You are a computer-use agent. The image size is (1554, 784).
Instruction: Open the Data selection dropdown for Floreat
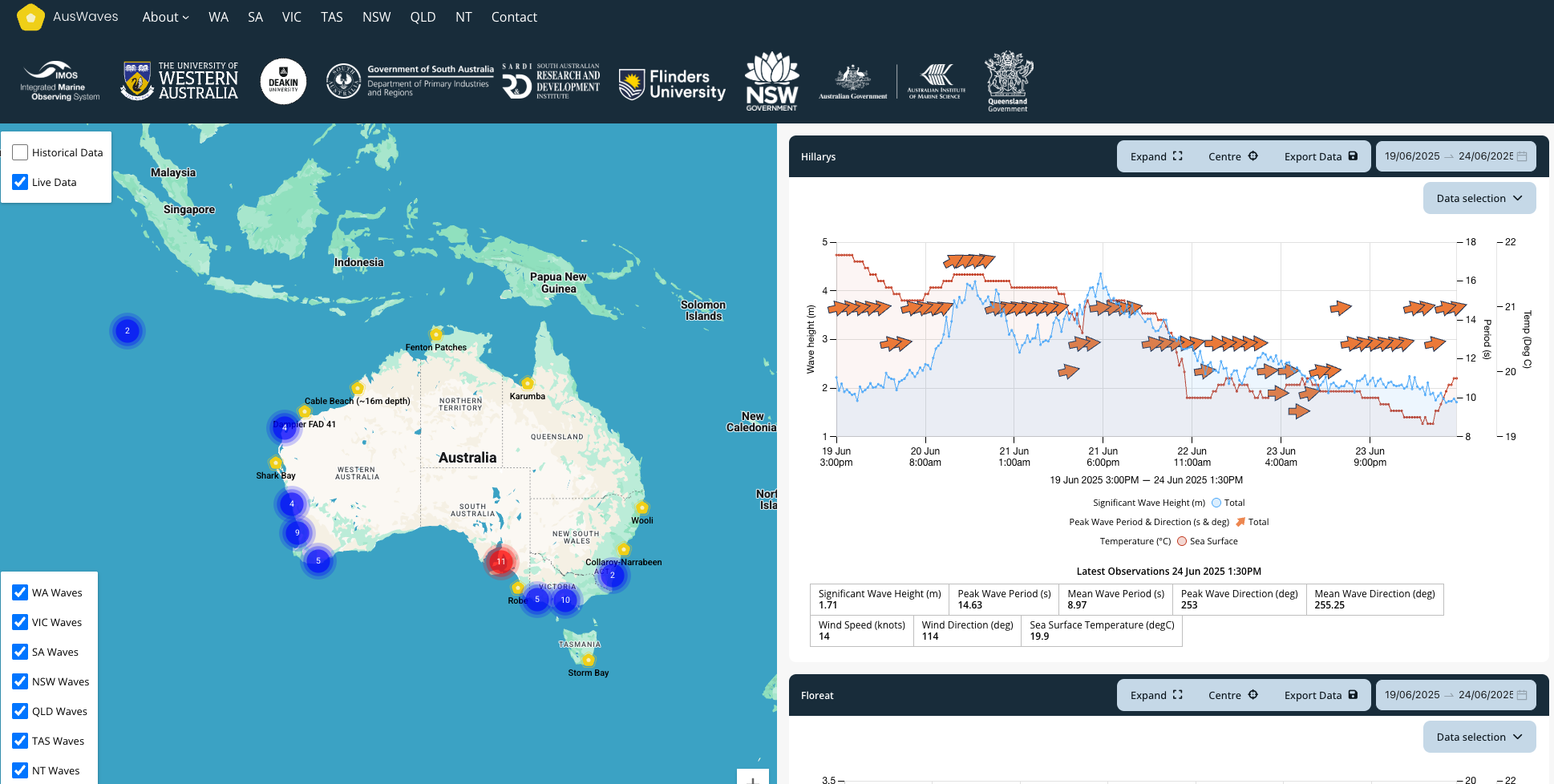pos(1479,737)
